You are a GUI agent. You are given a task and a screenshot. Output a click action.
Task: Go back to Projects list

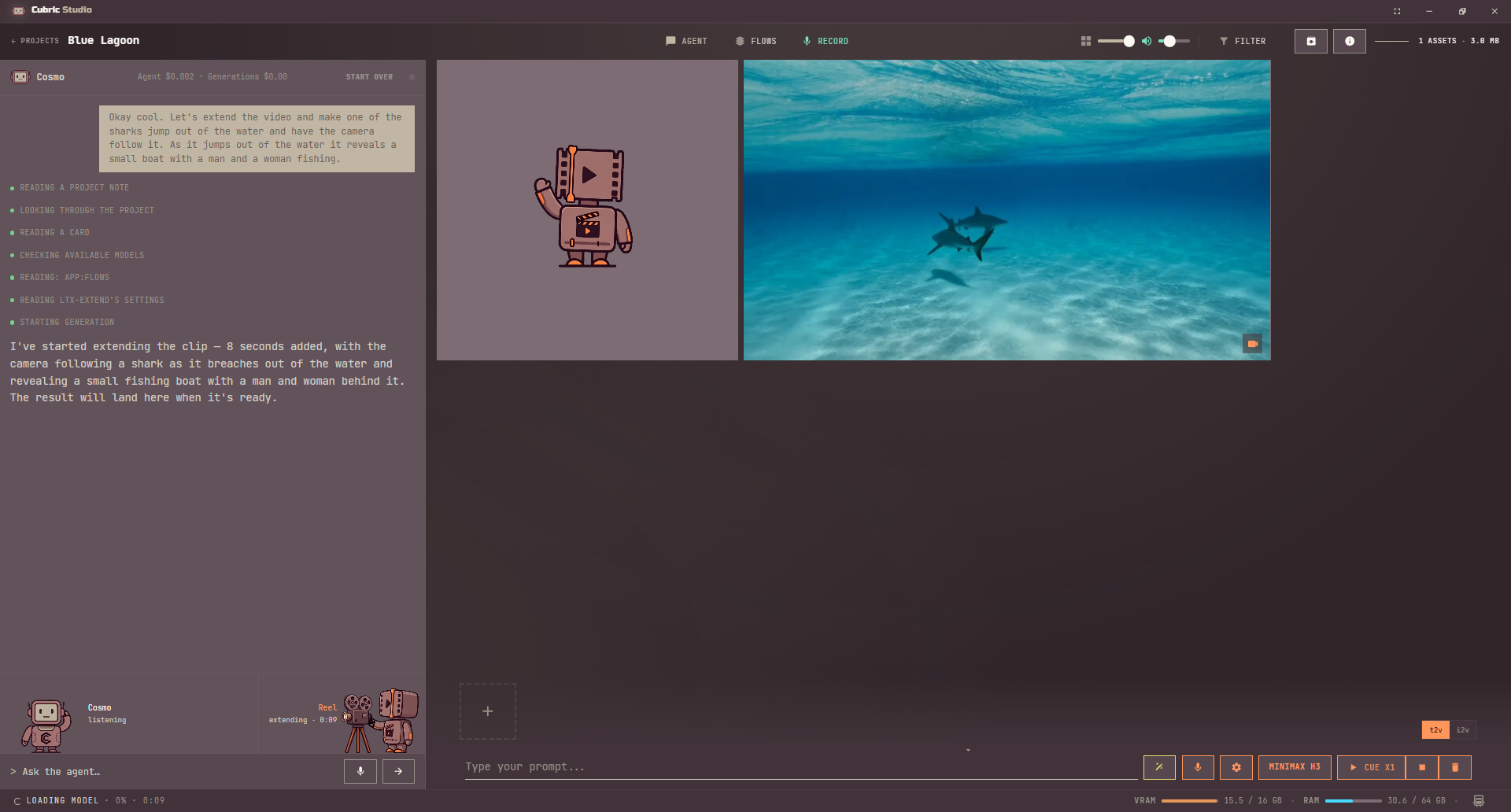[x=35, y=41]
